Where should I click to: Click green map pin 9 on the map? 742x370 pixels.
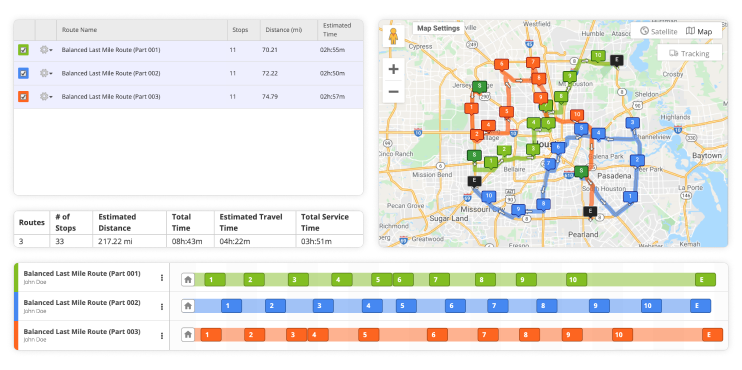pyautogui.click(x=570, y=77)
